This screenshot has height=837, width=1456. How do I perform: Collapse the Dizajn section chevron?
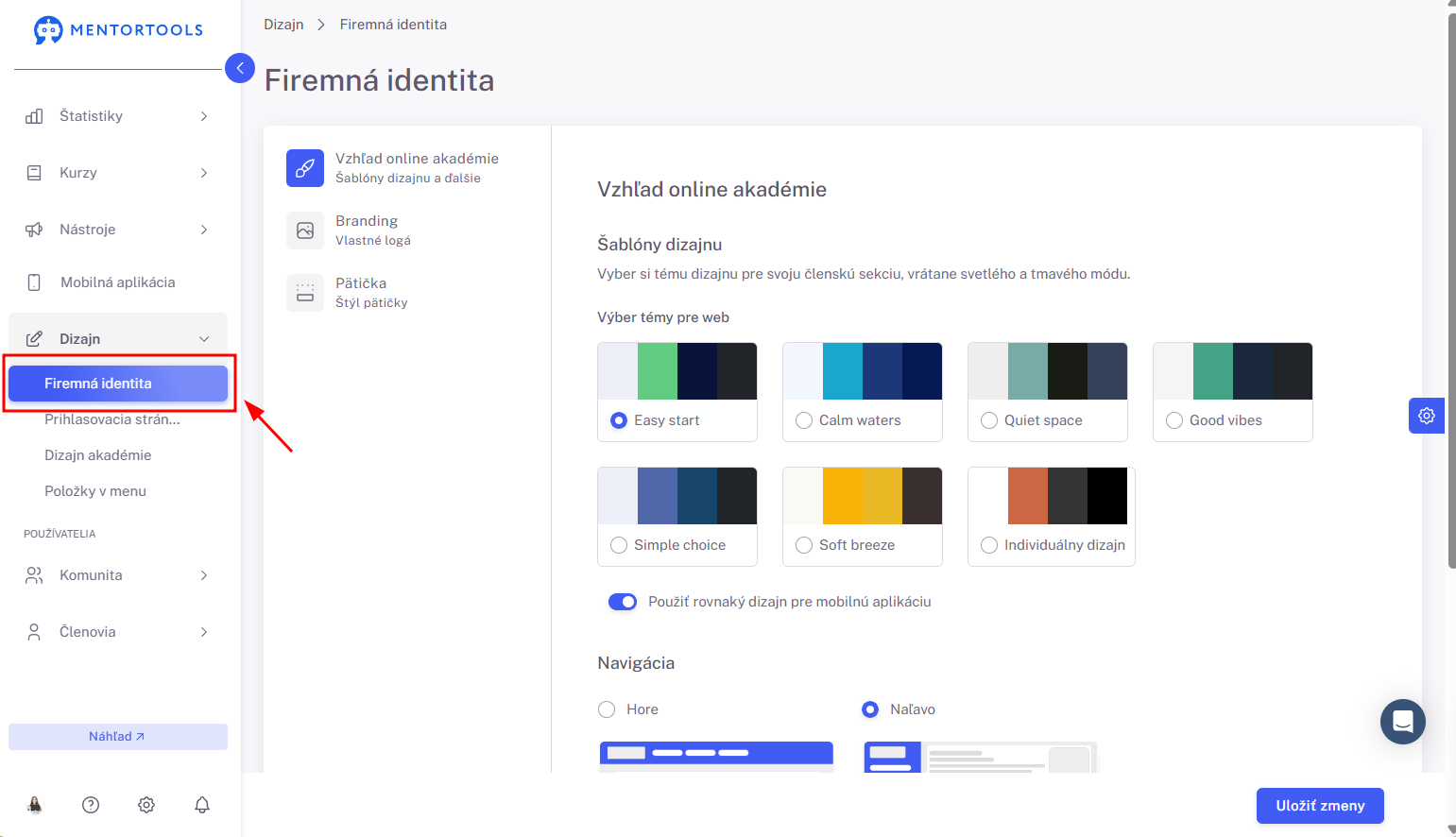[204, 339]
